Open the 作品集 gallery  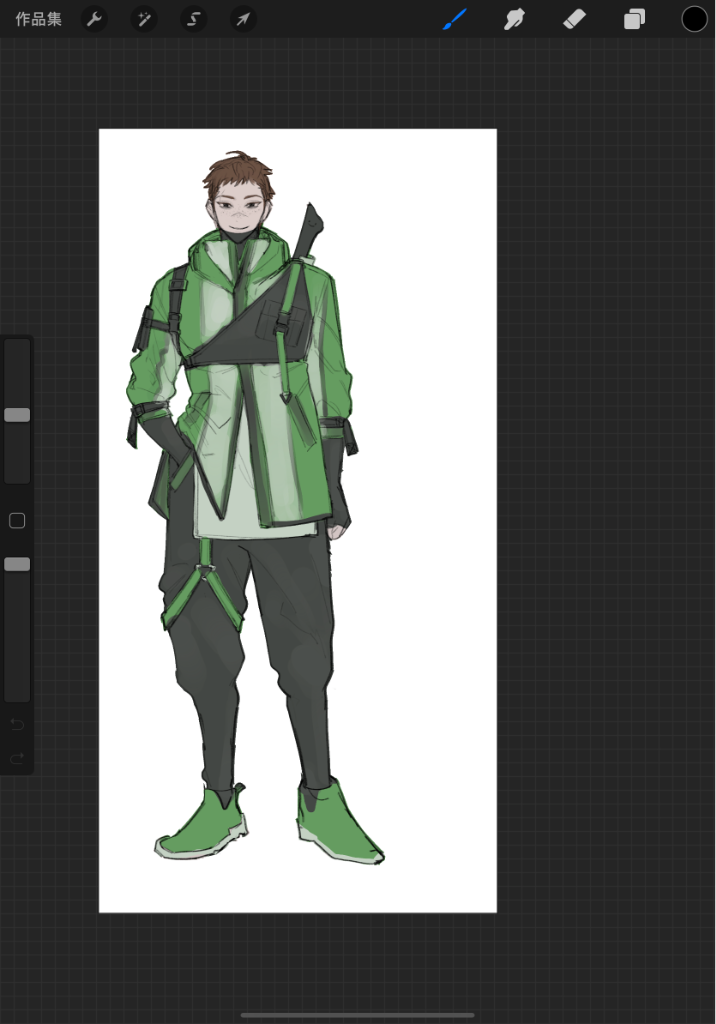[39, 20]
